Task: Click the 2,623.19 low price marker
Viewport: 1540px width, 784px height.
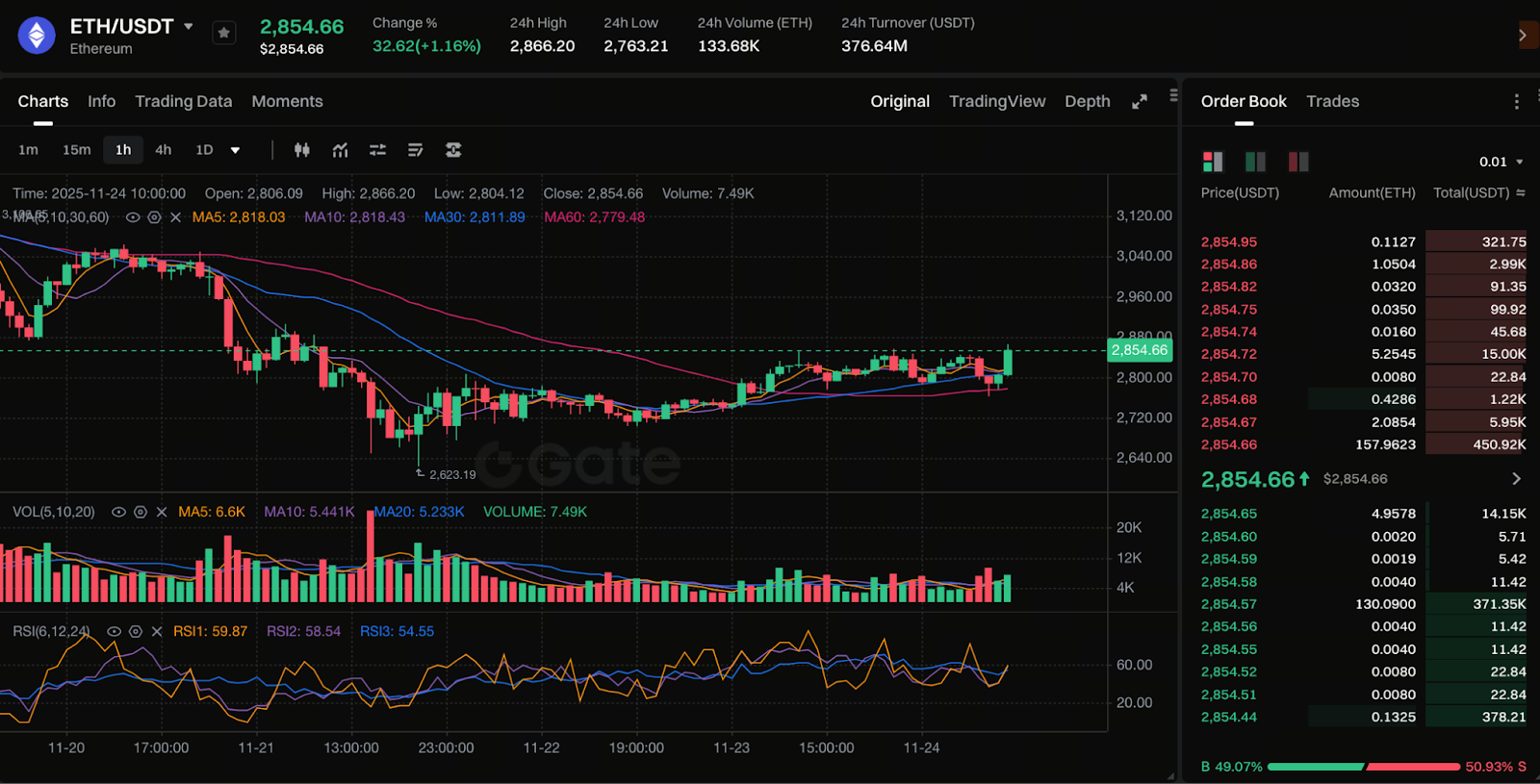Action: [x=451, y=475]
